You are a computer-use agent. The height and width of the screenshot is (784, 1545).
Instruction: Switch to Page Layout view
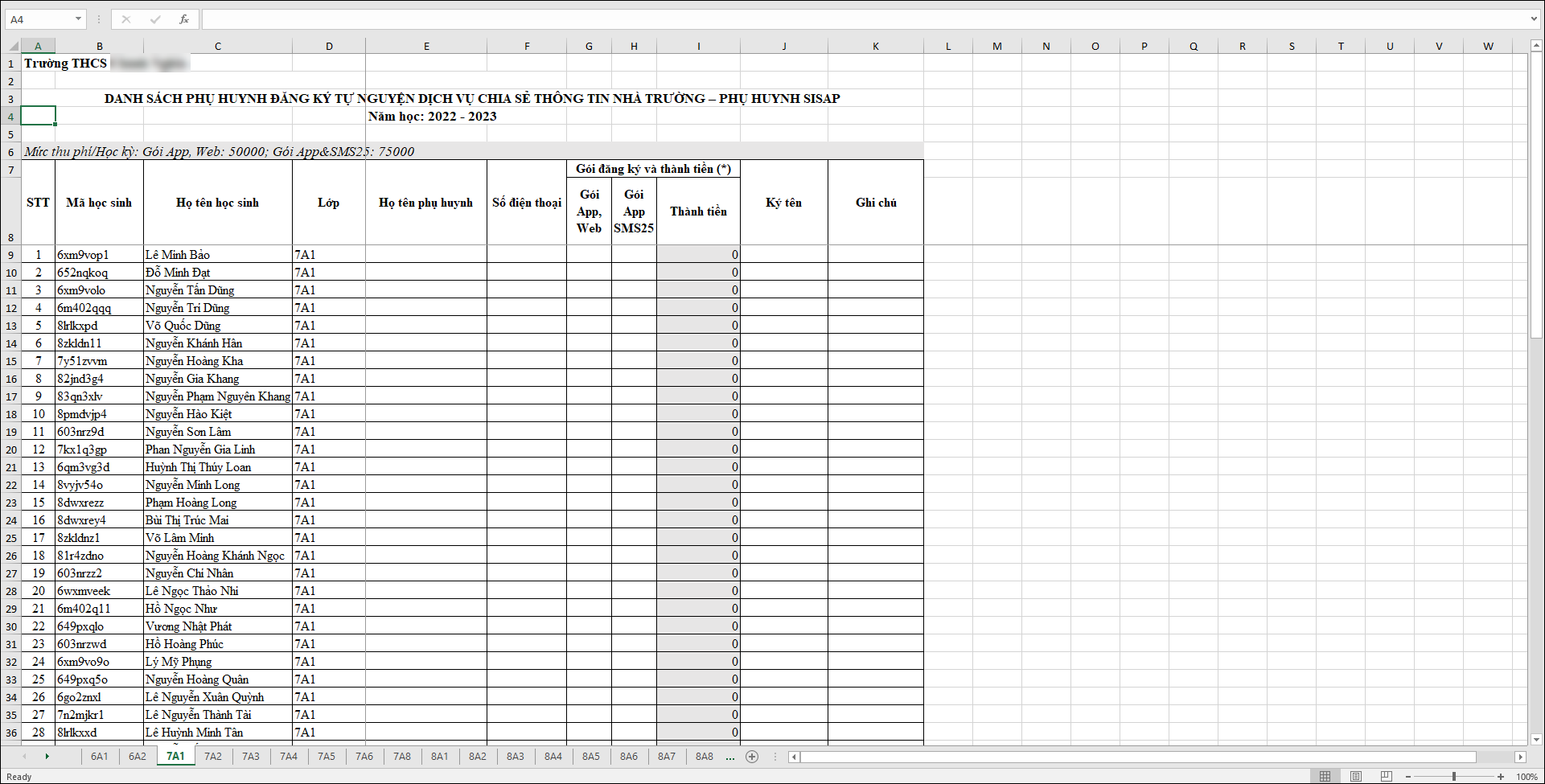[1356, 777]
